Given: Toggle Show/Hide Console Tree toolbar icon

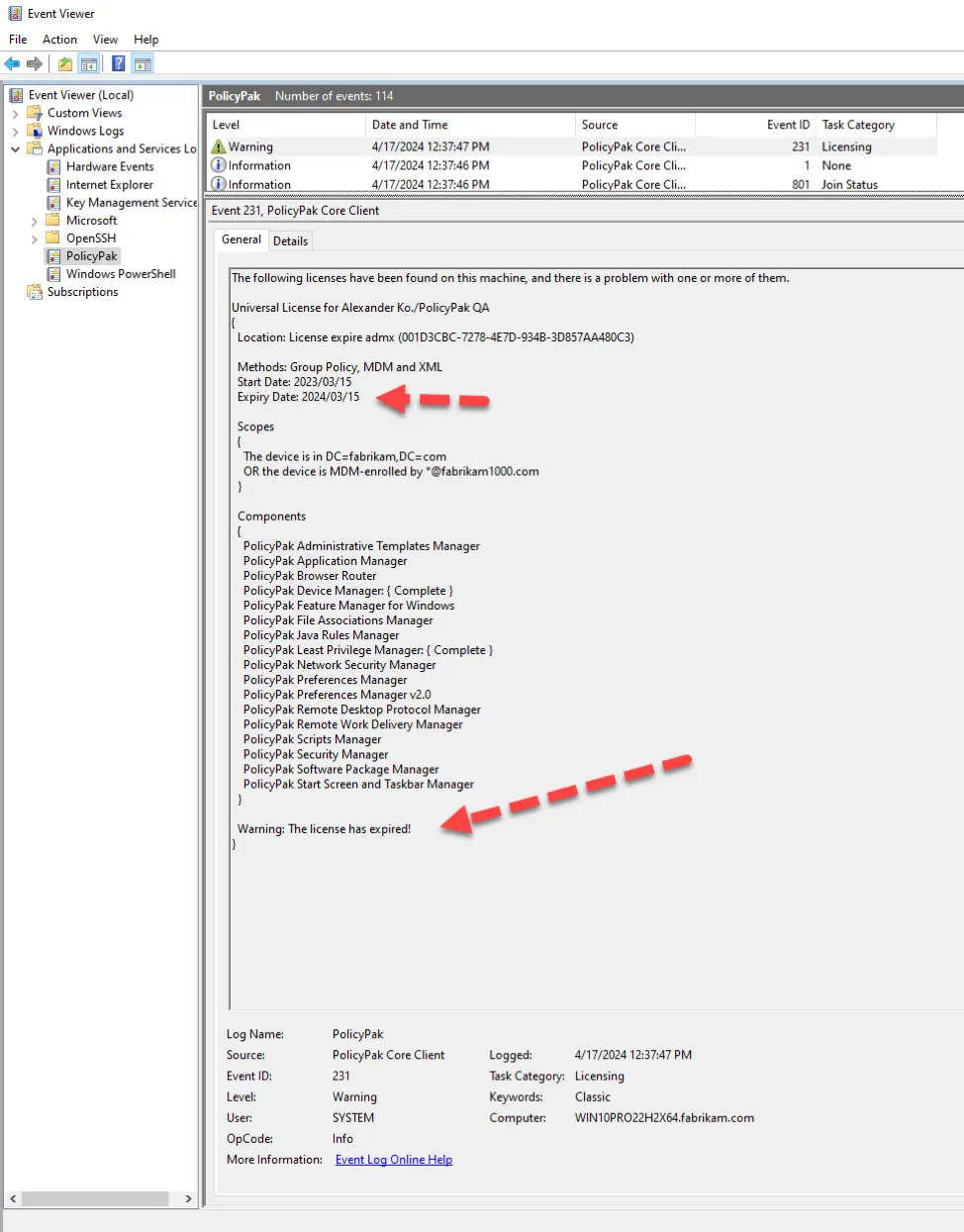Looking at the screenshot, I should click(x=89, y=64).
